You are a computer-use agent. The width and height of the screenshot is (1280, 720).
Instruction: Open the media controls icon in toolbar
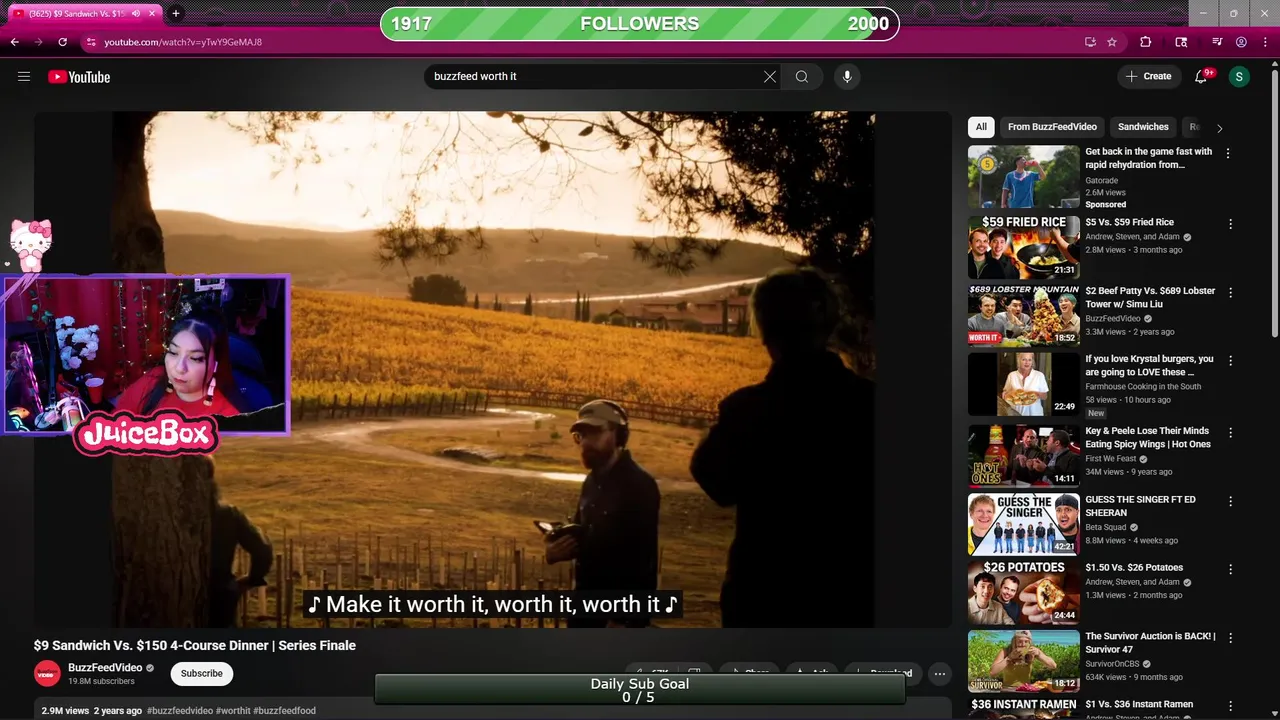(1217, 42)
